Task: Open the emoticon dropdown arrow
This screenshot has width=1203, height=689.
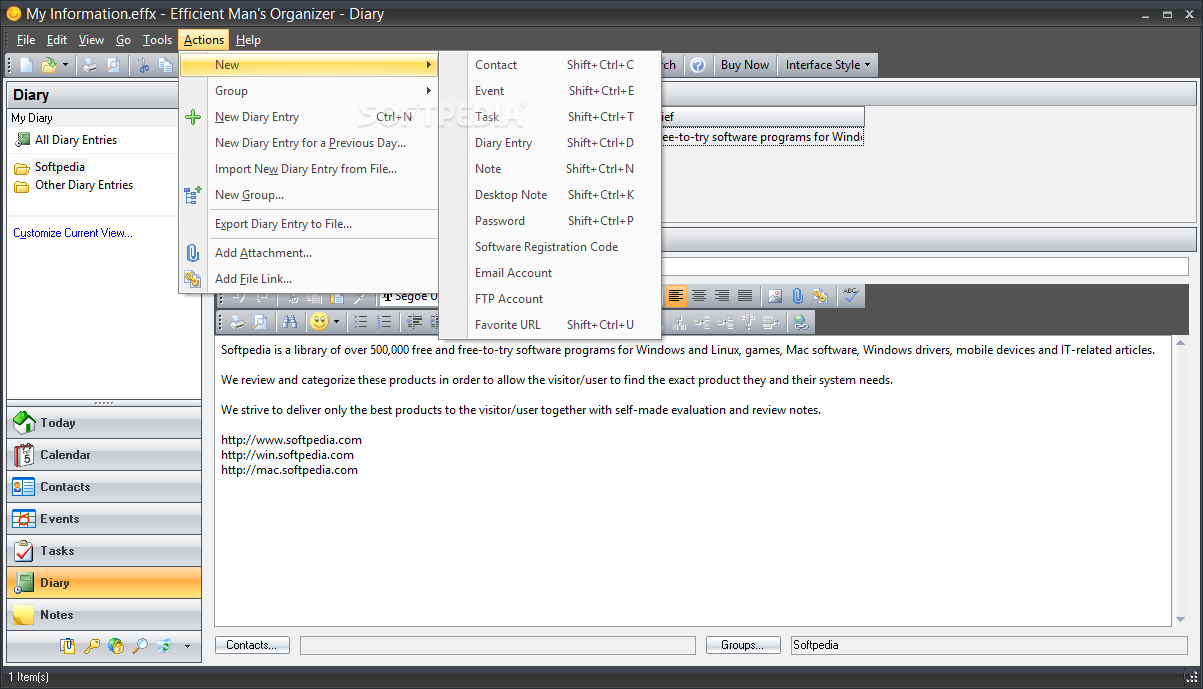Action: [337, 322]
